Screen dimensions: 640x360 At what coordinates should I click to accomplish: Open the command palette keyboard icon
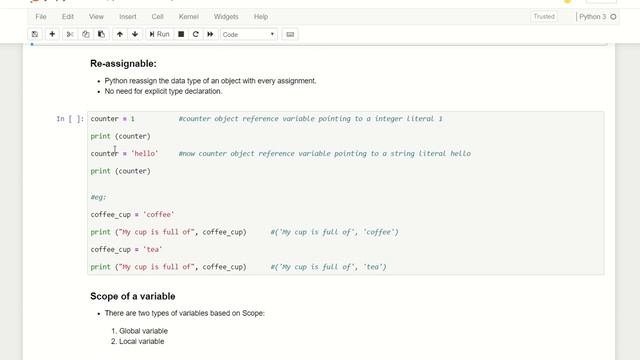(290, 34)
